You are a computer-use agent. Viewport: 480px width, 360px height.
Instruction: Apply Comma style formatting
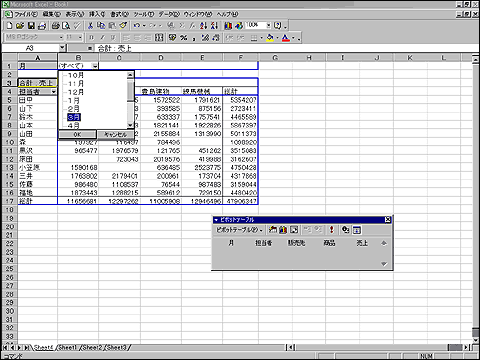(x=194, y=38)
